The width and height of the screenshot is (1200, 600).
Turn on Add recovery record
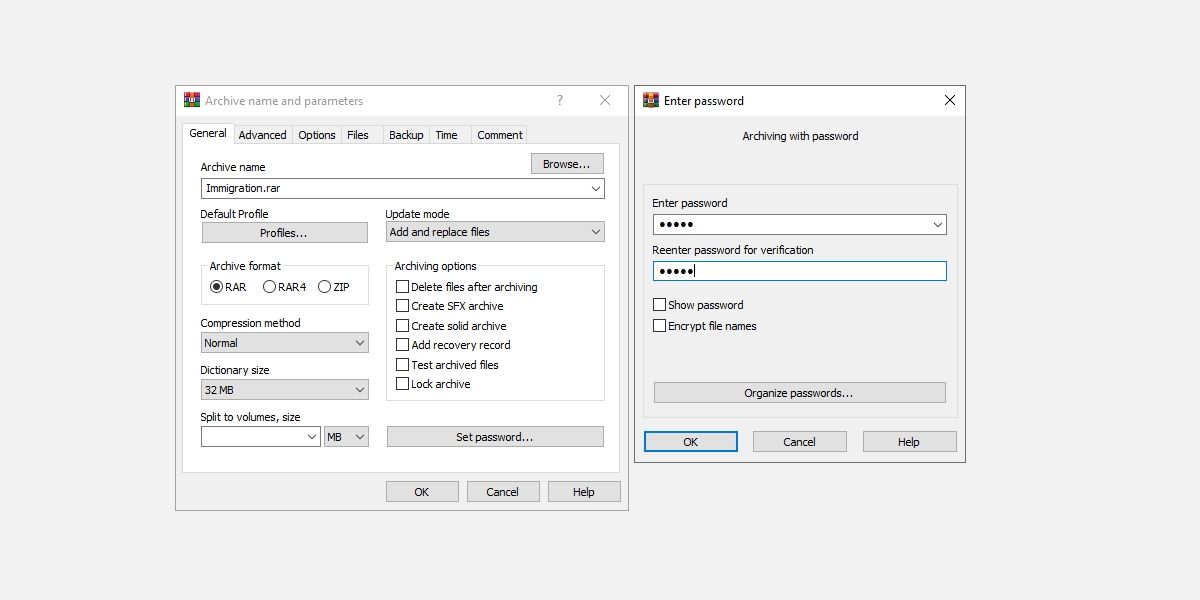pyautogui.click(x=402, y=344)
